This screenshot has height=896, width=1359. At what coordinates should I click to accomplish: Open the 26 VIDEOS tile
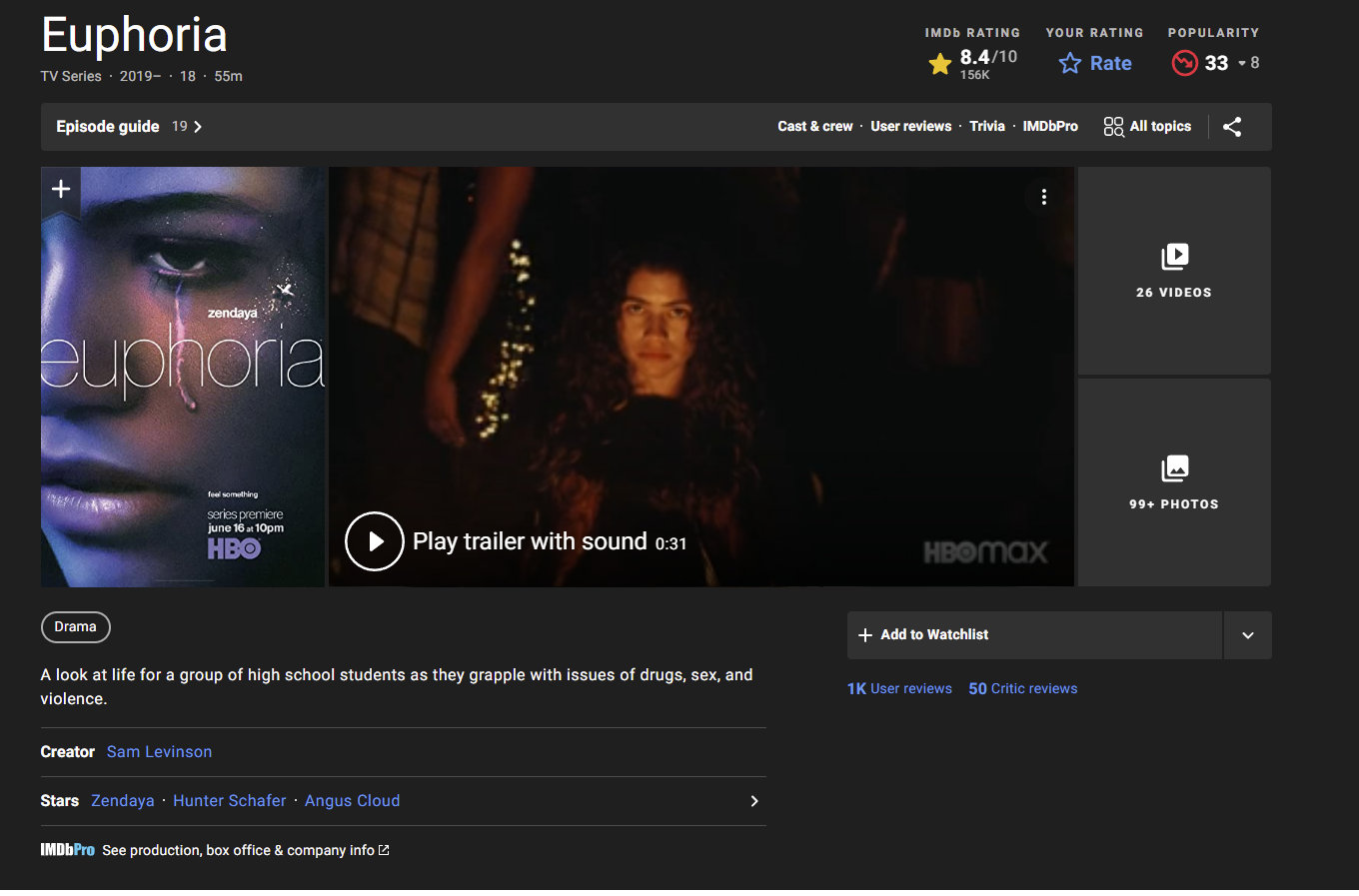(x=1175, y=271)
